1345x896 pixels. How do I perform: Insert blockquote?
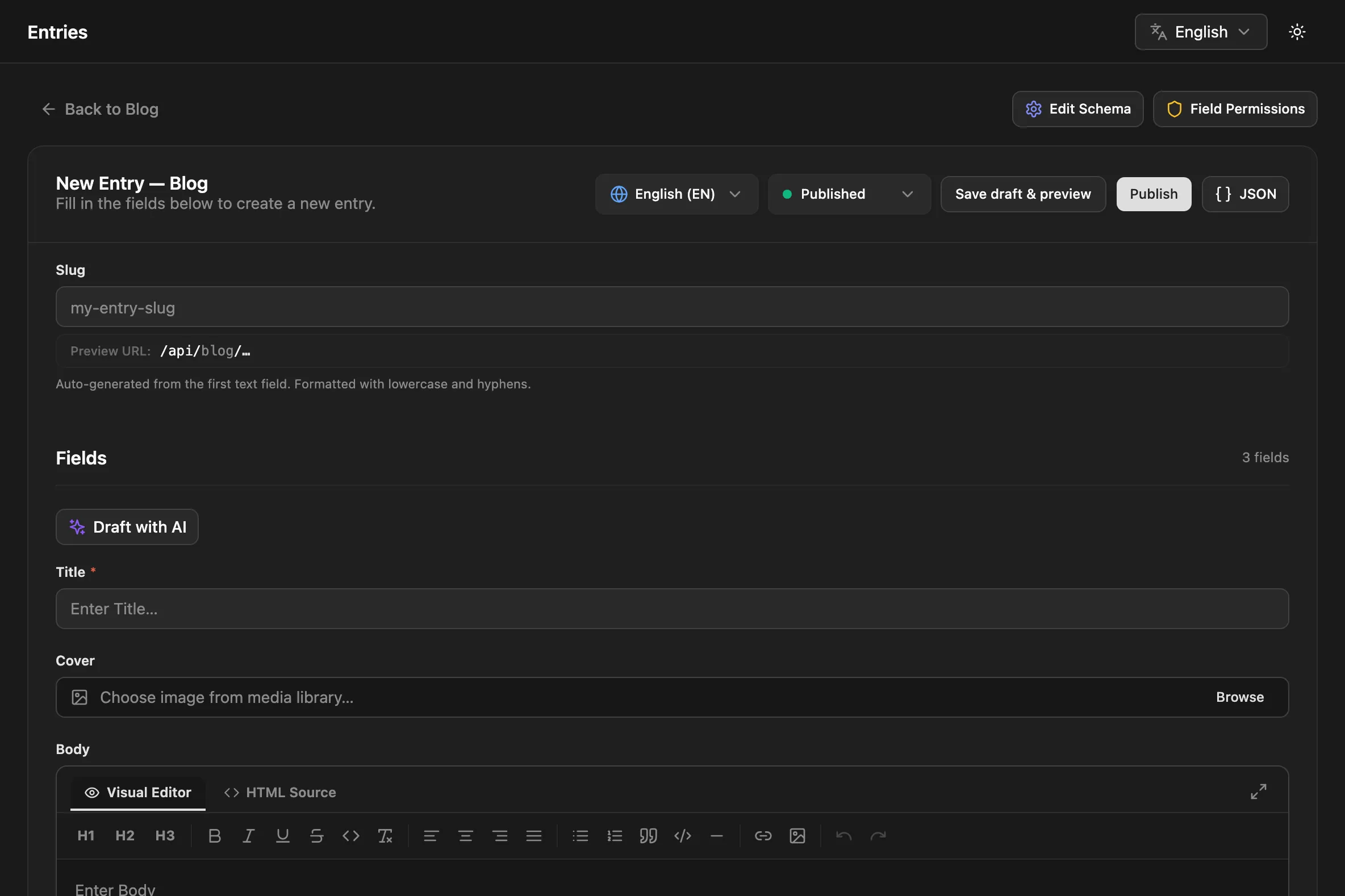[x=648, y=835]
